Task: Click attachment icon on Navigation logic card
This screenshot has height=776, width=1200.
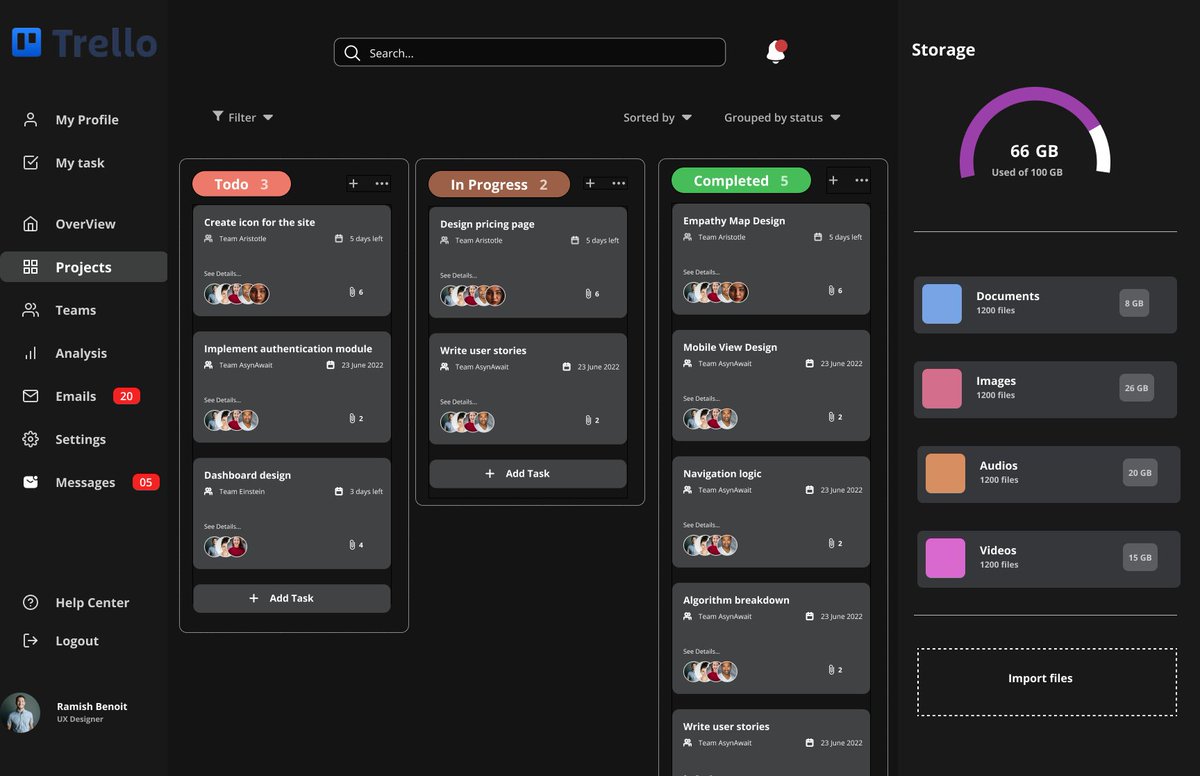Action: [x=831, y=543]
